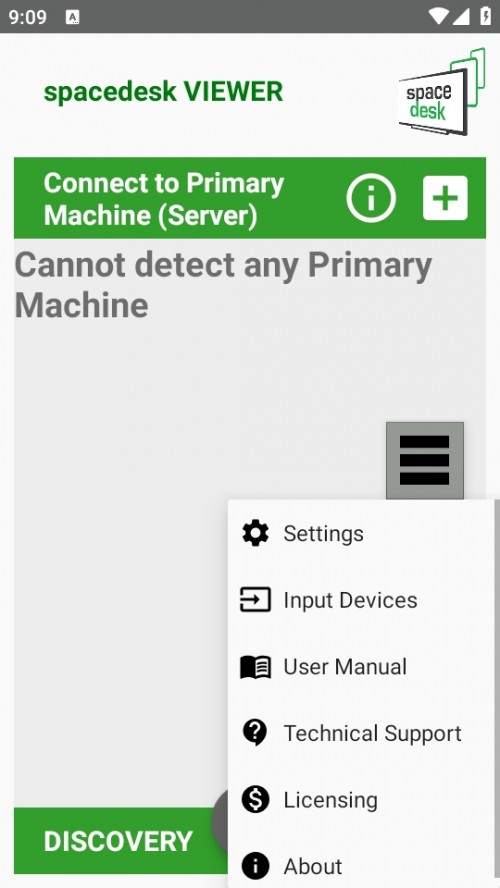The image size is (500, 888).
Task: Click the Licensing dollar sign icon
Action: click(255, 800)
